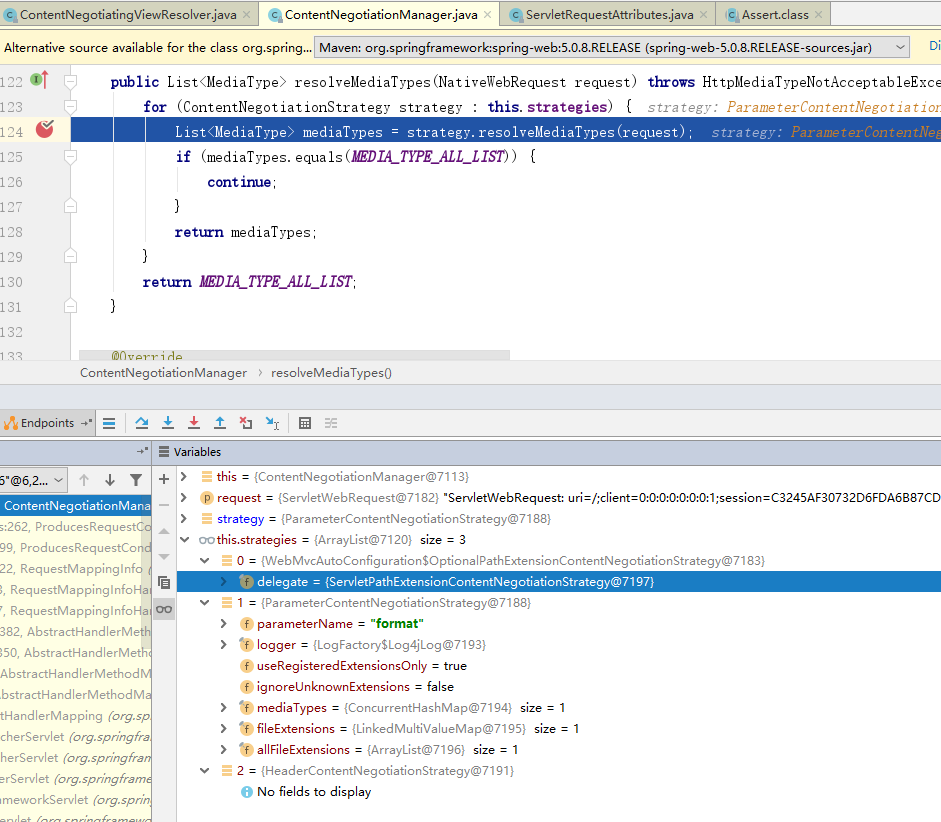Expand the request variable node
The height and width of the screenshot is (822, 941).
[184, 497]
